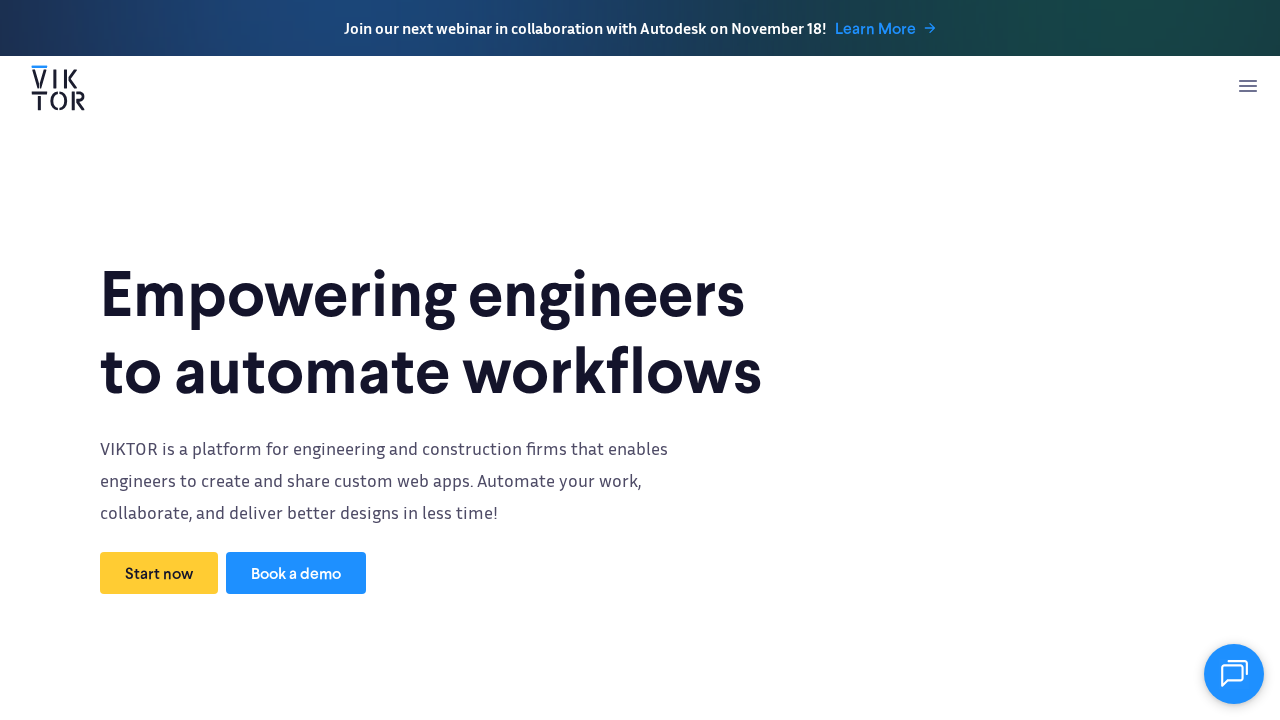Click the VIKTOR logo
The image size is (1280, 720).
click(58, 88)
